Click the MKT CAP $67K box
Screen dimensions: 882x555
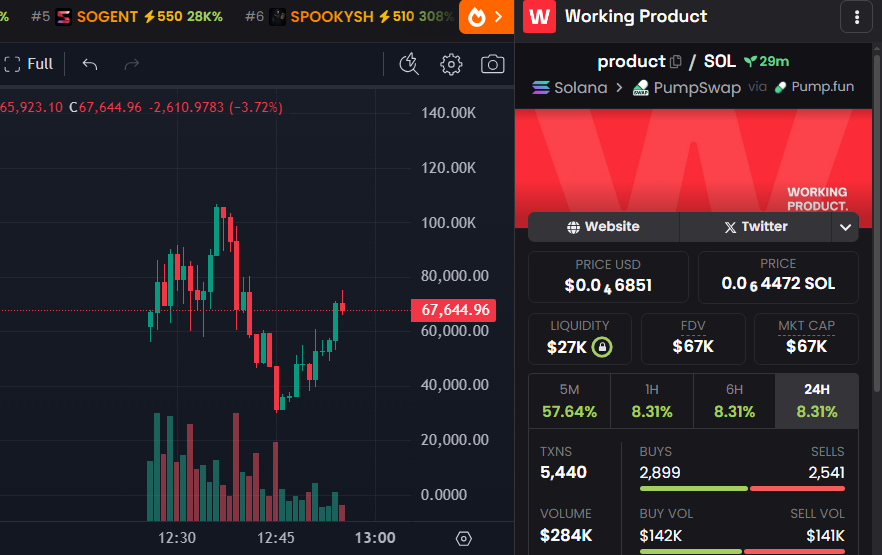806,339
